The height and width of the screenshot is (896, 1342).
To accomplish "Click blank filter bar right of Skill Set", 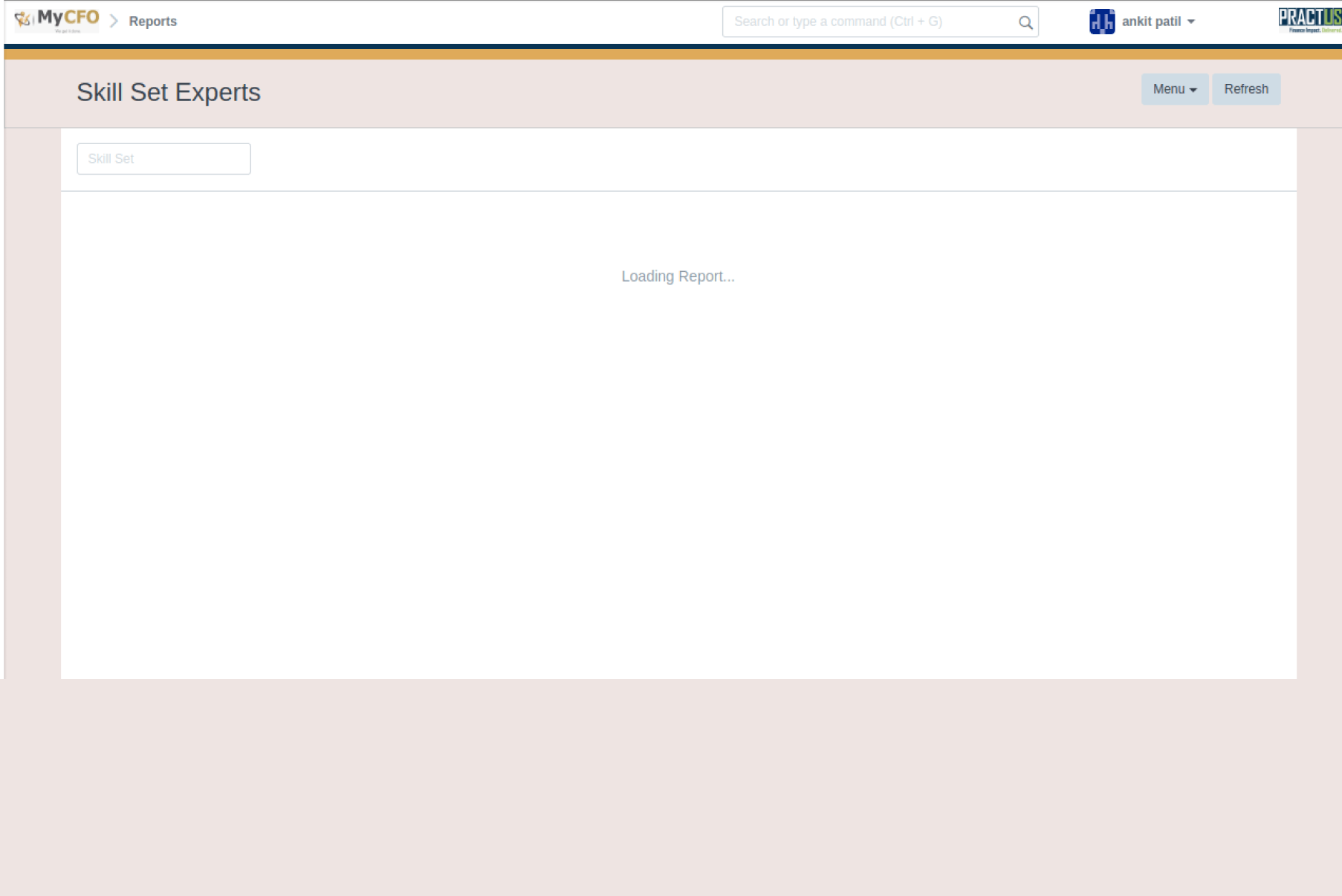I will pos(743,159).
